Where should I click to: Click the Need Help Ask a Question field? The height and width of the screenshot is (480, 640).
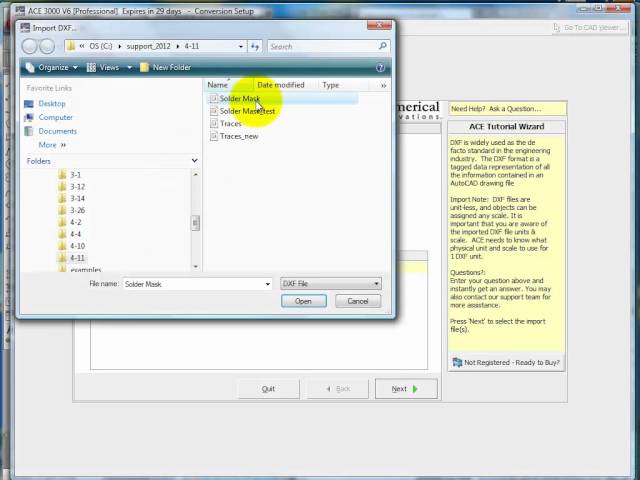tap(507, 109)
